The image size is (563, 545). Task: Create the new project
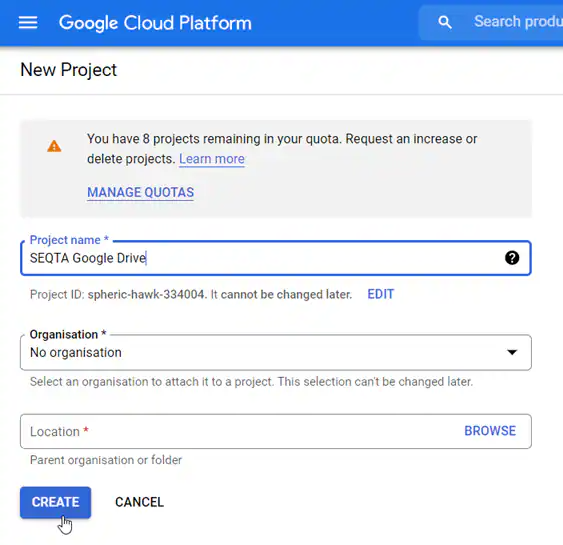tap(55, 502)
